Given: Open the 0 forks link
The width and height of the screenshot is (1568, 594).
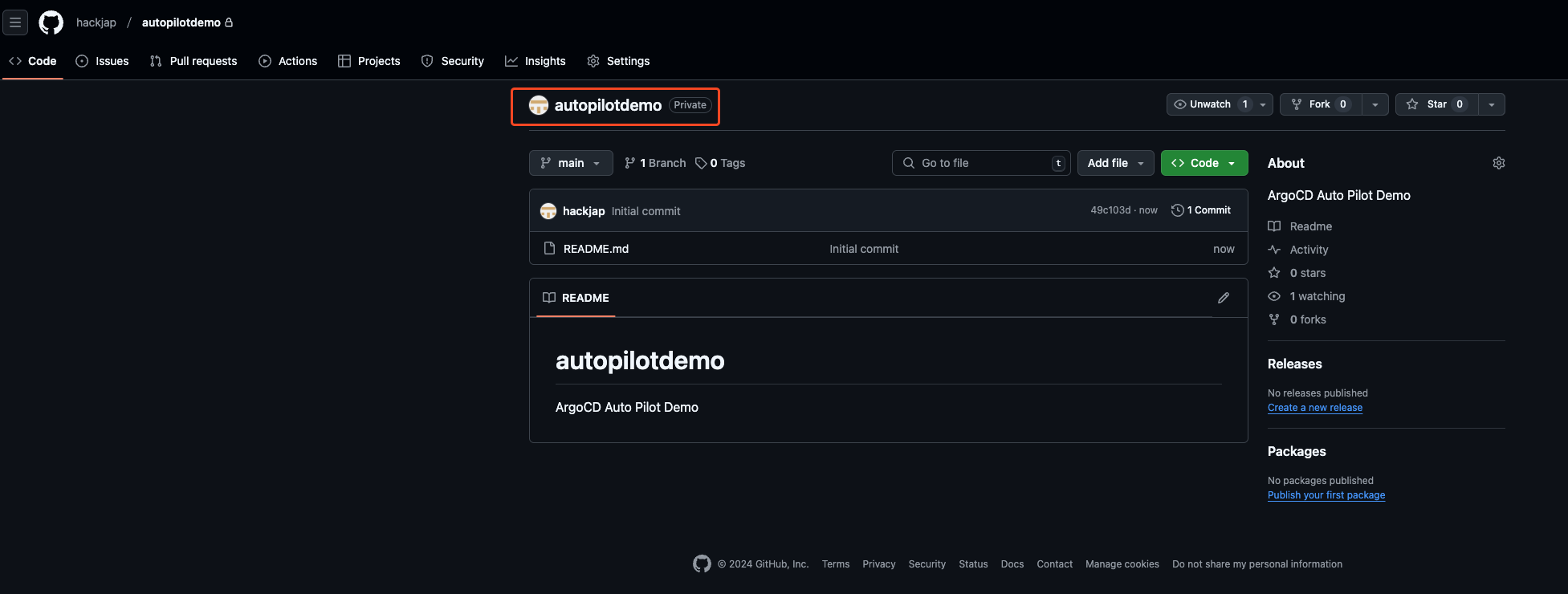Looking at the screenshot, I should coord(1297,319).
